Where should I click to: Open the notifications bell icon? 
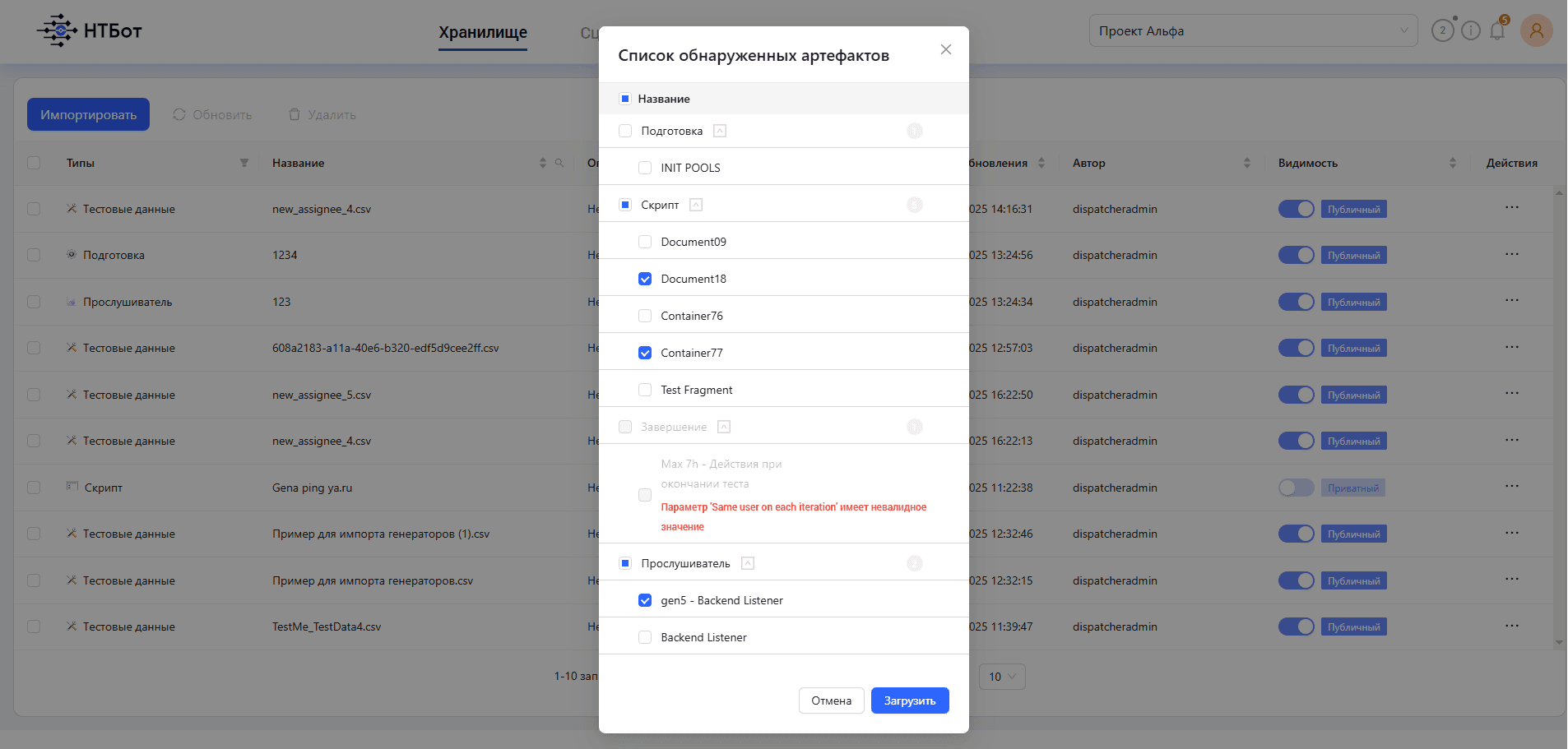(x=1497, y=31)
